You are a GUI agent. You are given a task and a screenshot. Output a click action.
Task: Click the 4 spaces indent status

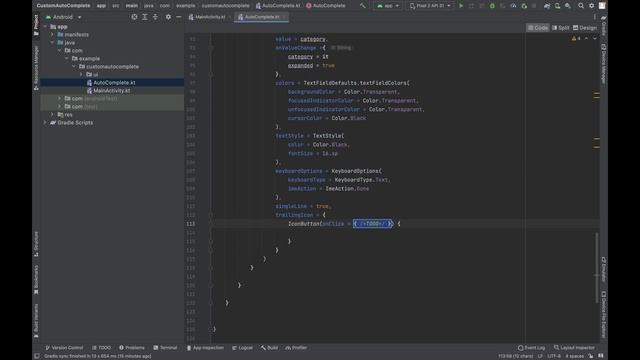(x=575, y=356)
